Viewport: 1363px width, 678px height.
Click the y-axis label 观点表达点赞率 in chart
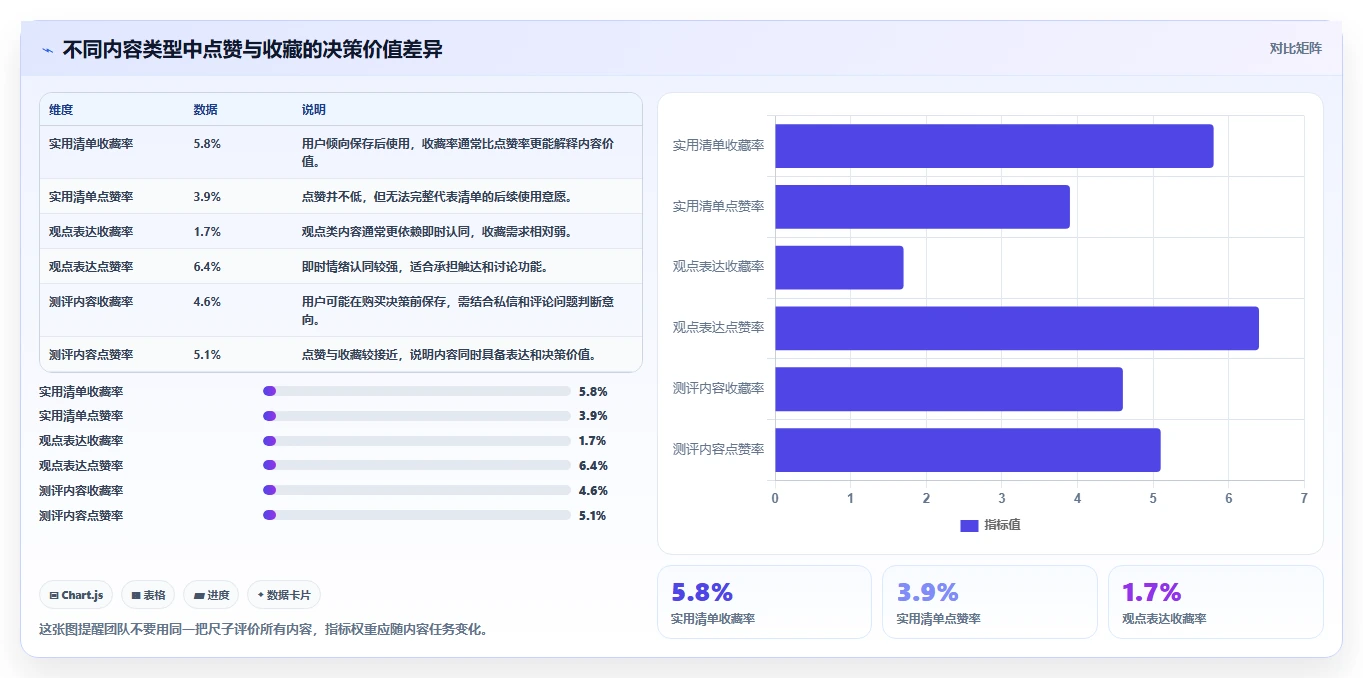718,328
